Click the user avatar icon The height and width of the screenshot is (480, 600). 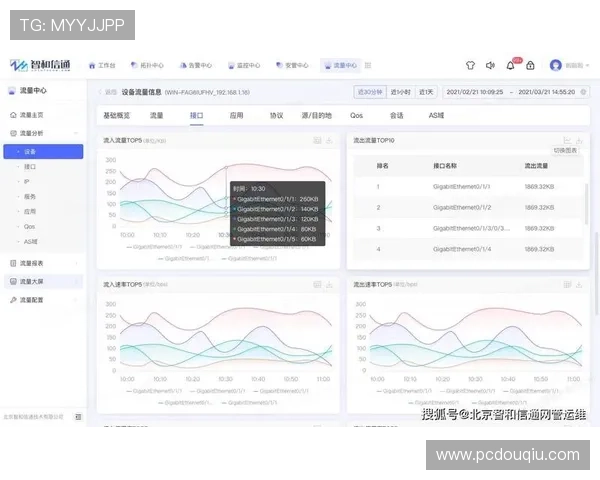pos(555,65)
